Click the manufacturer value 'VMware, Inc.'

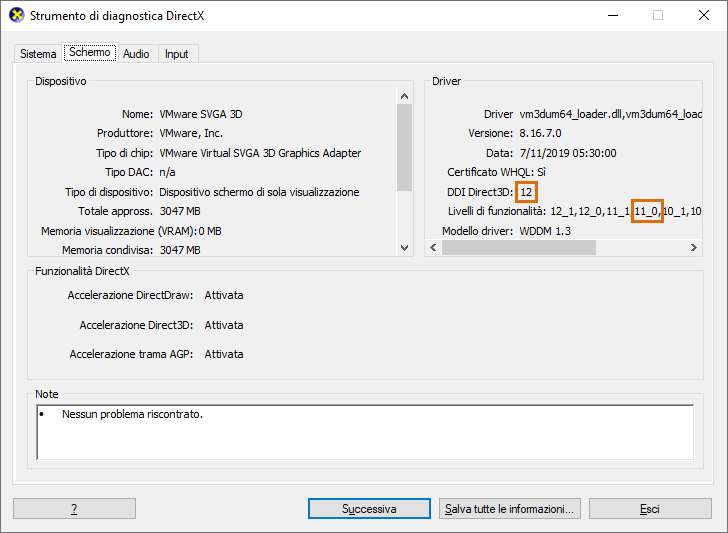(191, 133)
